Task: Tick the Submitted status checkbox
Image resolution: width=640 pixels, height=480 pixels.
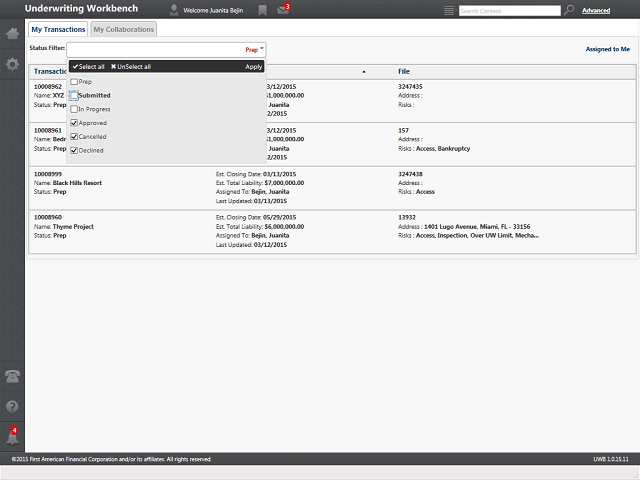Action: click(x=74, y=96)
